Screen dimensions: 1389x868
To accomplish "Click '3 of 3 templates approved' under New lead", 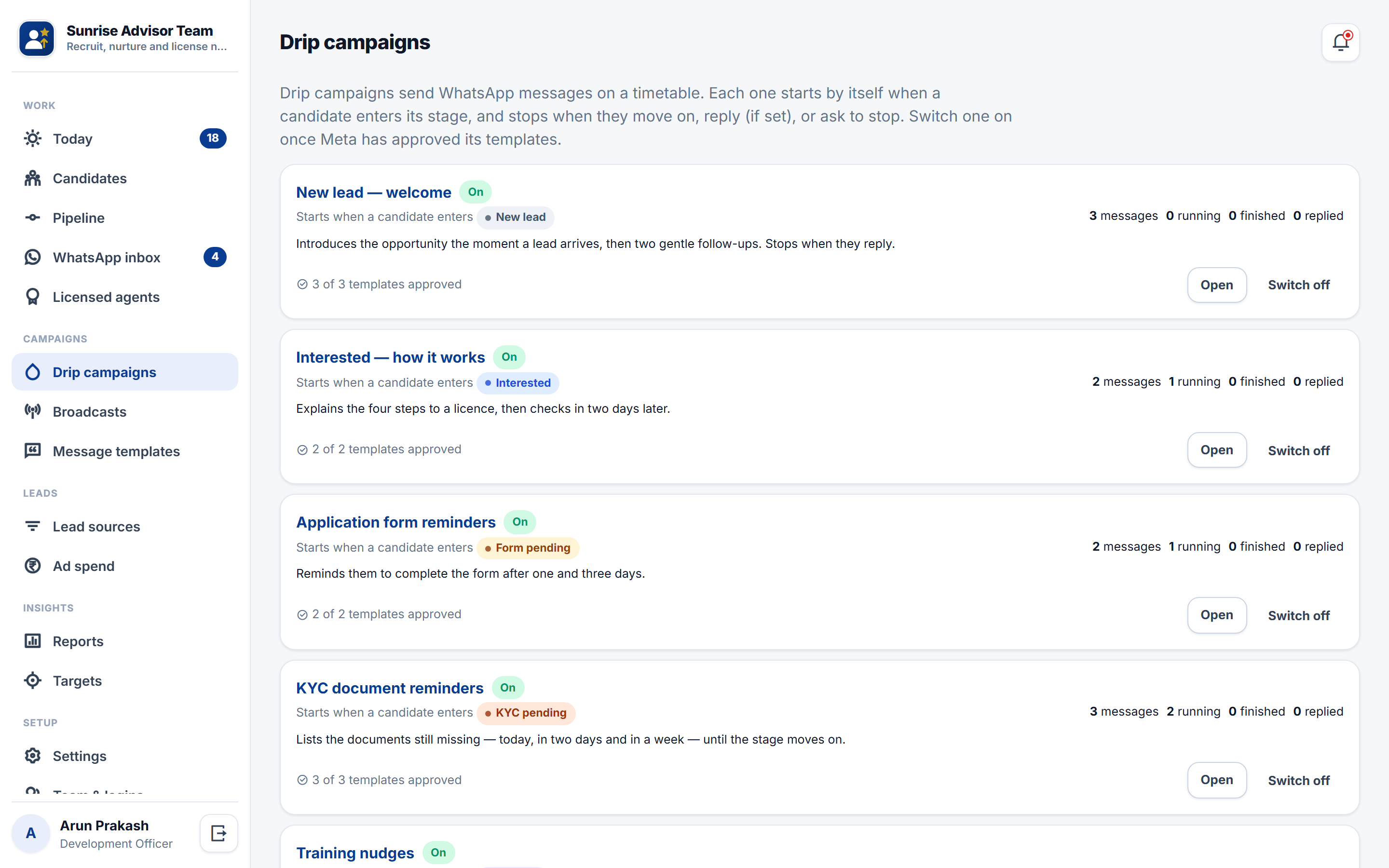I will (x=380, y=284).
